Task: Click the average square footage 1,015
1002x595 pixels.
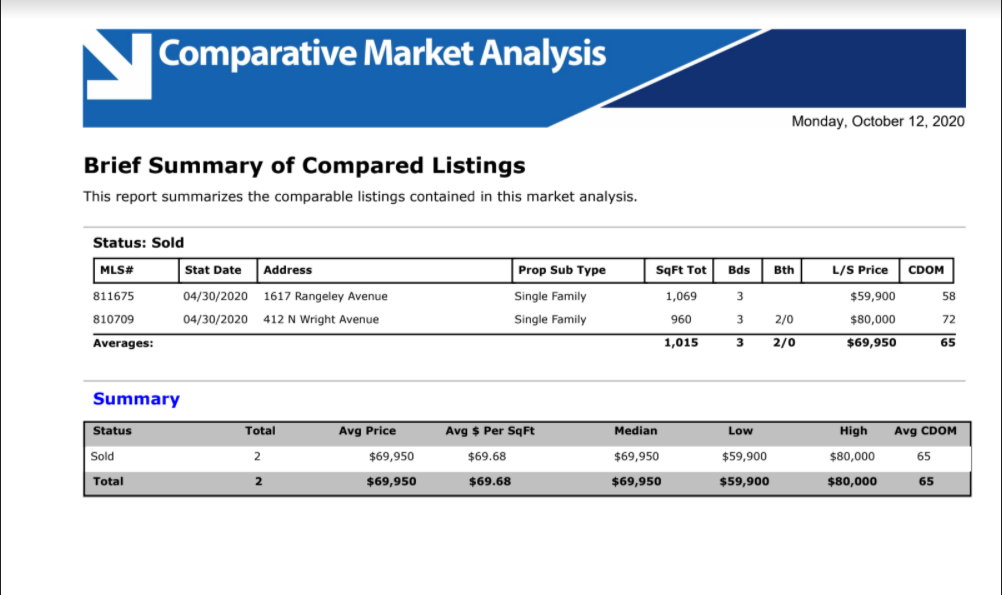Action: click(x=681, y=343)
